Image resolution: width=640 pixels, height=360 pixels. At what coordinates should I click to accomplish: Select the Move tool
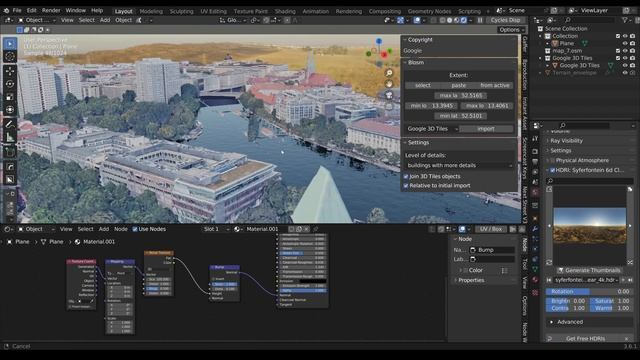10,71
